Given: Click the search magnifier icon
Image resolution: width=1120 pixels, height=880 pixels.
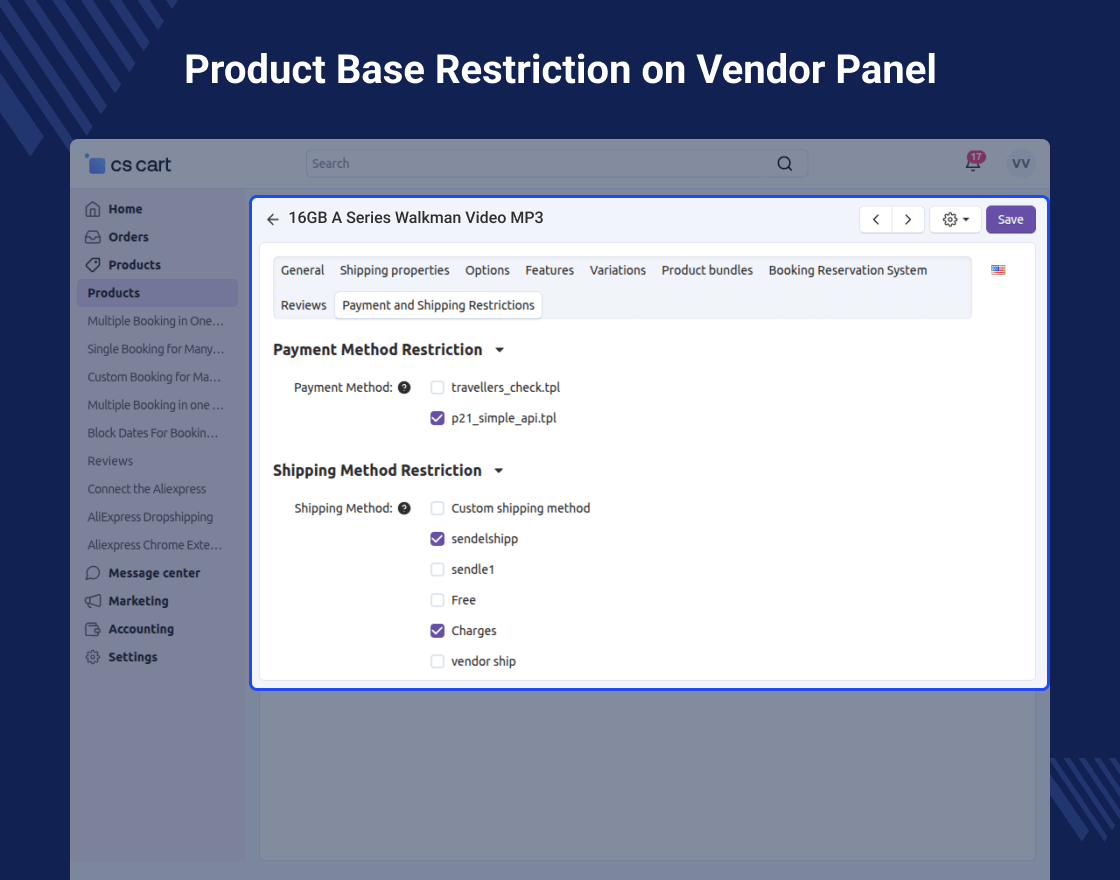Looking at the screenshot, I should pos(784,164).
